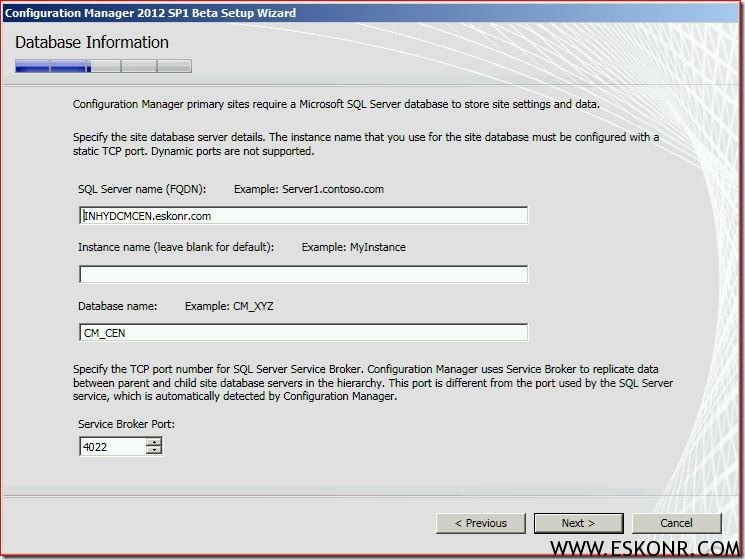Click the 'SQL Server name (FQDN):' label
The width and height of the screenshot is (745, 560).
pyautogui.click(x=142, y=189)
